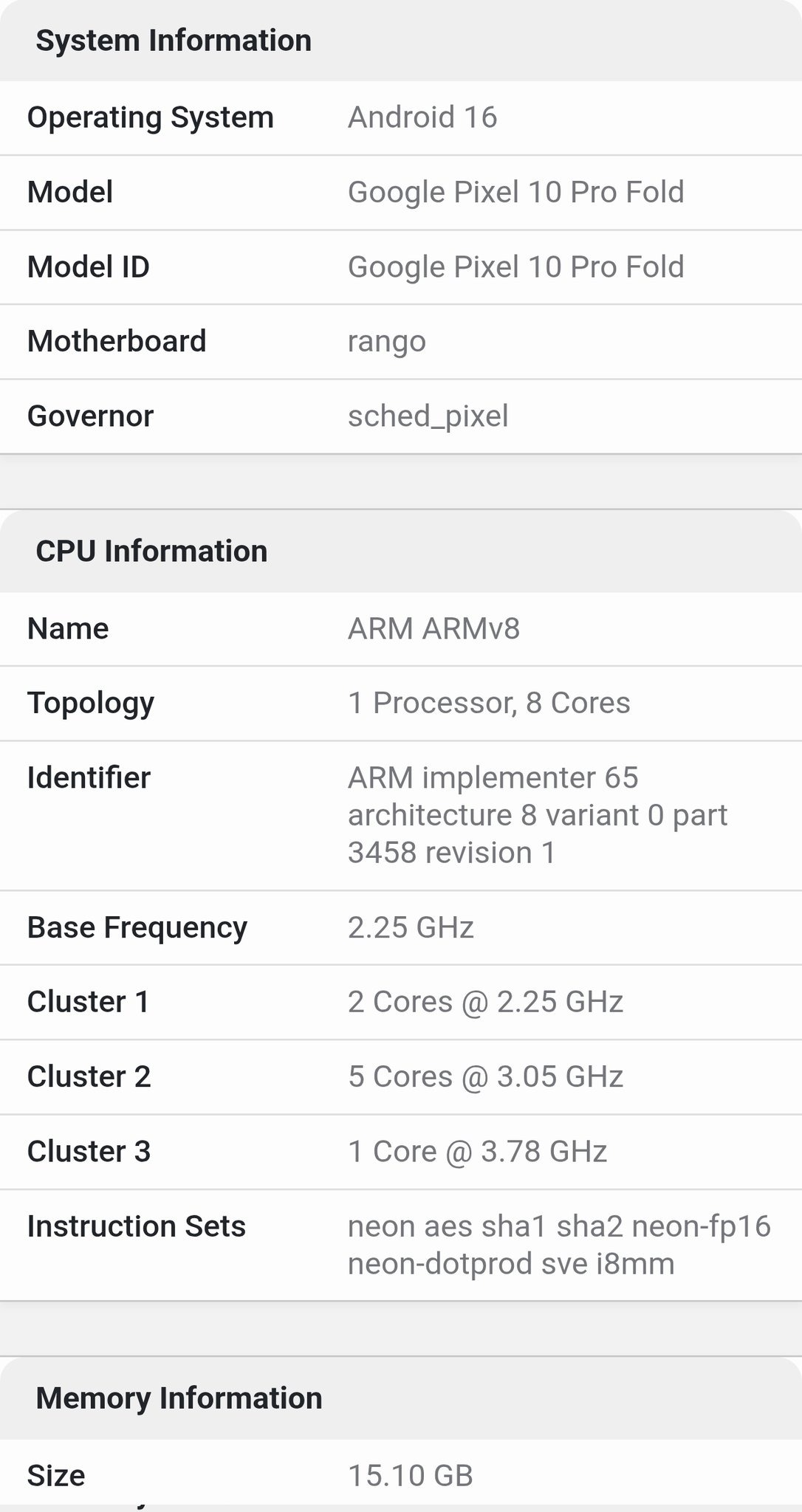Click the Topology value 1 Processor, 8 Cores
Image resolution: width=802 pixels, height=1512 pixels.
[x=489, y=703]
